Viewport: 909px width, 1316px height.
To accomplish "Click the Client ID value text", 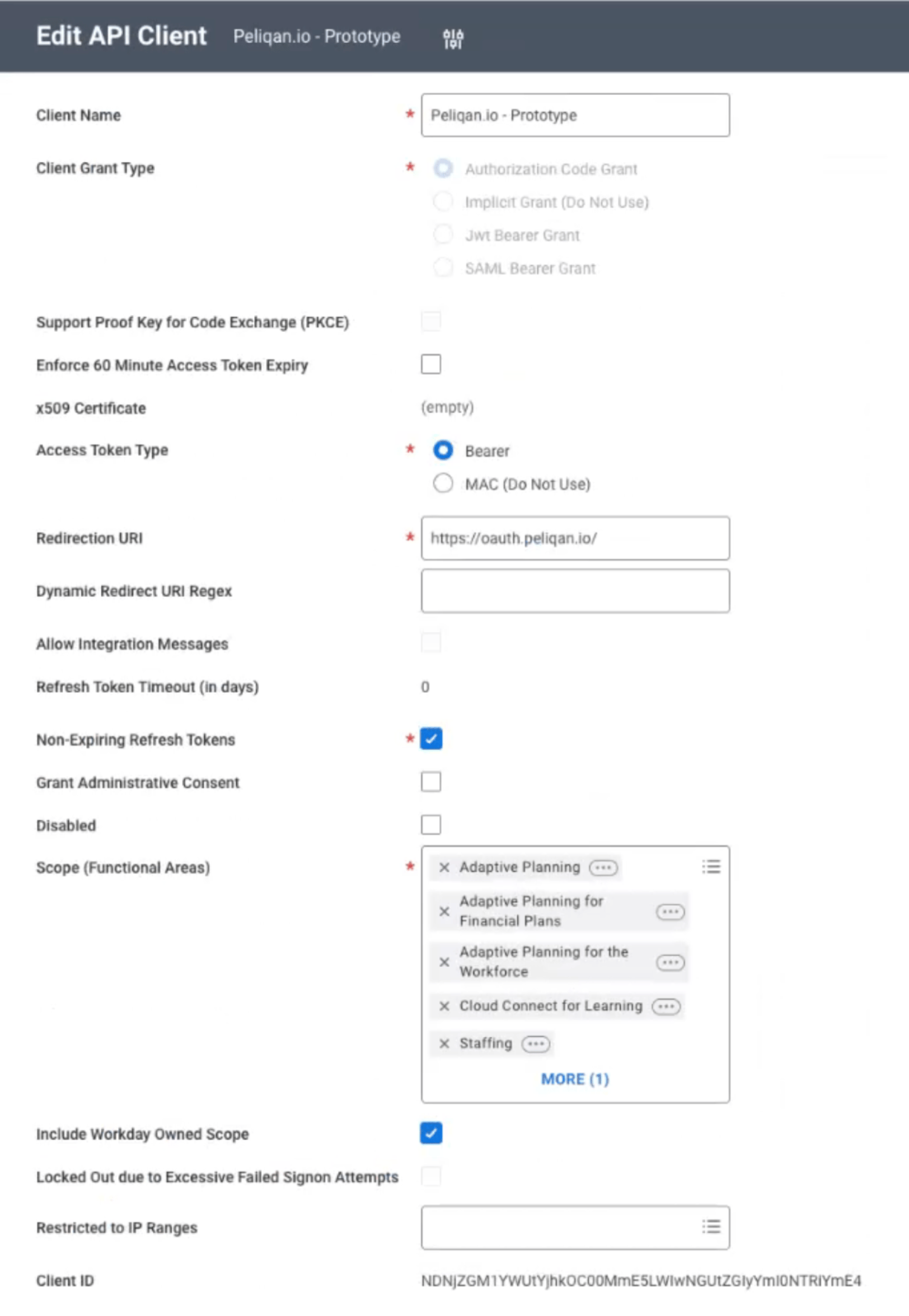I will [641, 1281].
